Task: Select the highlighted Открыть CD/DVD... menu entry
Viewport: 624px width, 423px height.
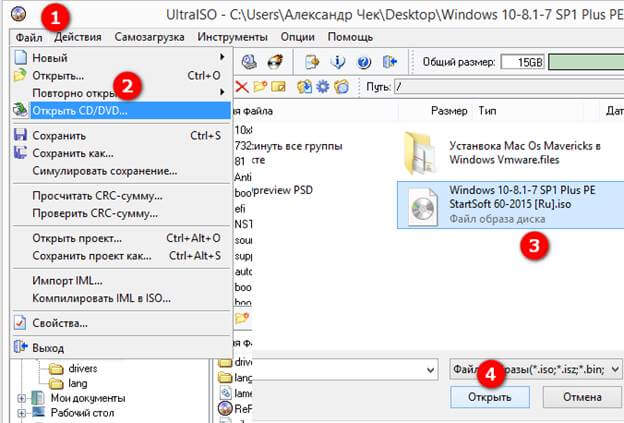Action: [130, 111]
